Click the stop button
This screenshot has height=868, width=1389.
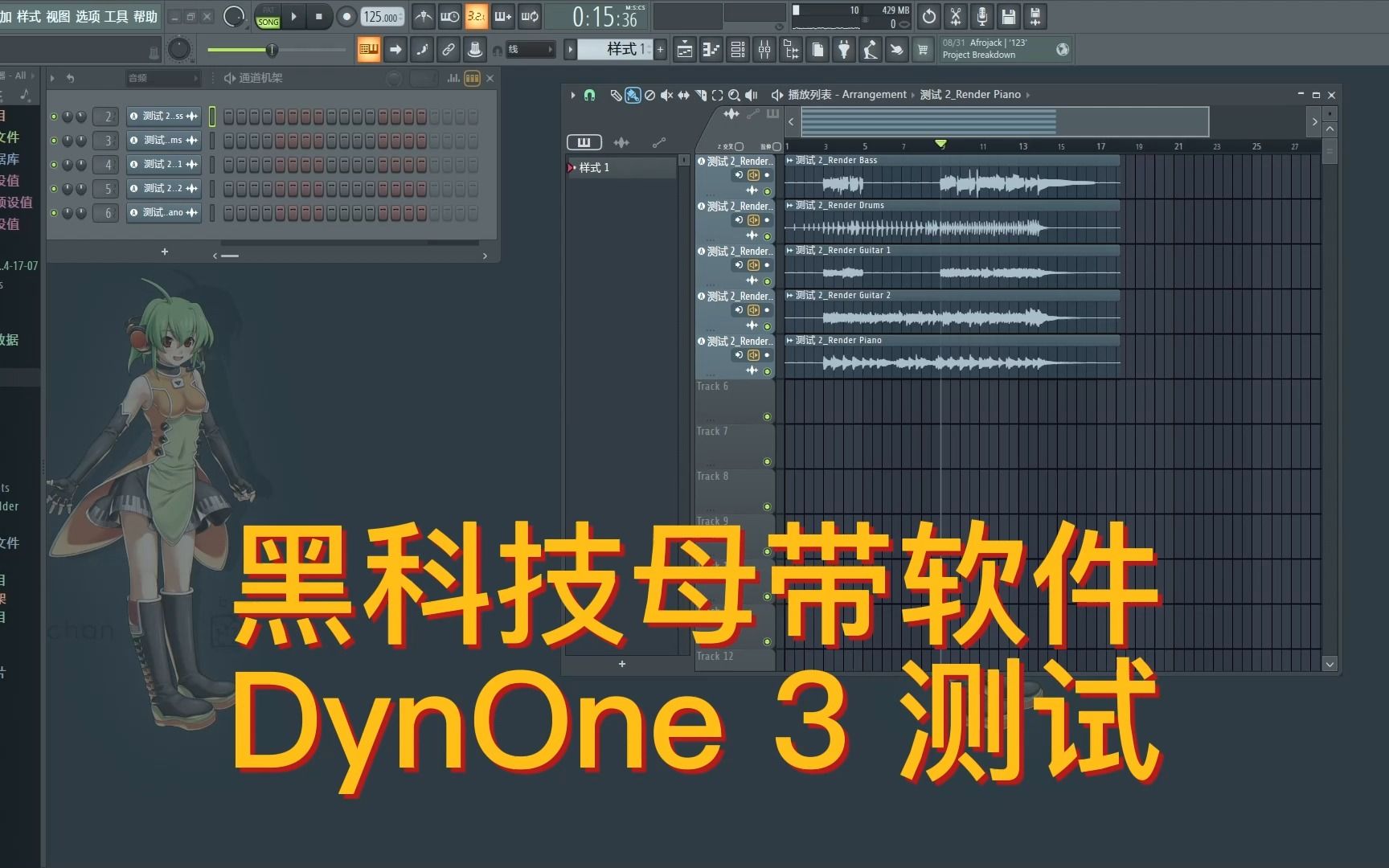[x=319, y=16]
